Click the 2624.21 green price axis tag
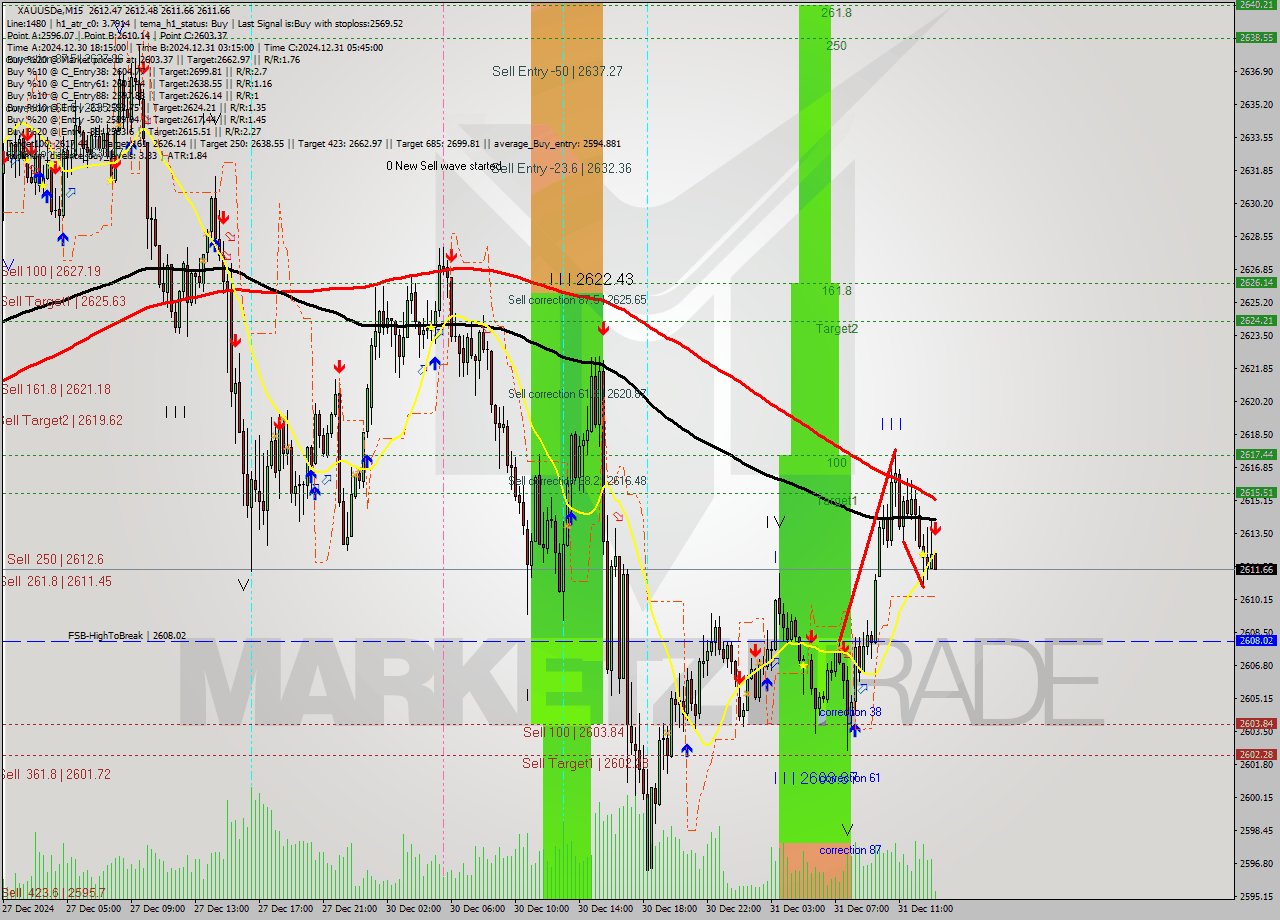 pyautogui.click(x=1256, y=320)
